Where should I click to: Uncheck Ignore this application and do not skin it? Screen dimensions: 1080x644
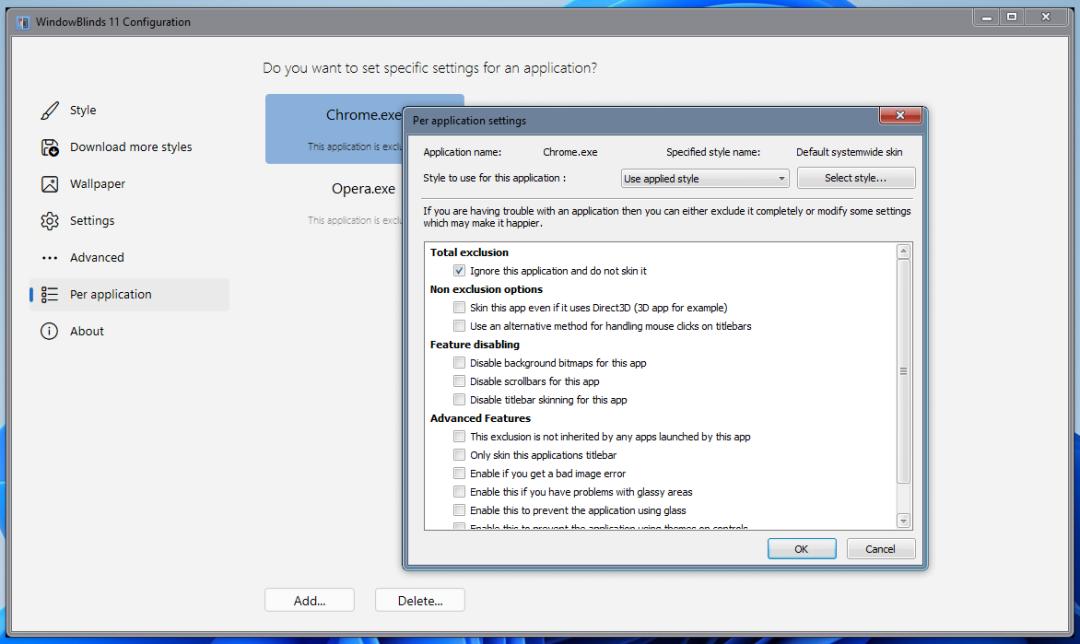(x=460, y=270)
